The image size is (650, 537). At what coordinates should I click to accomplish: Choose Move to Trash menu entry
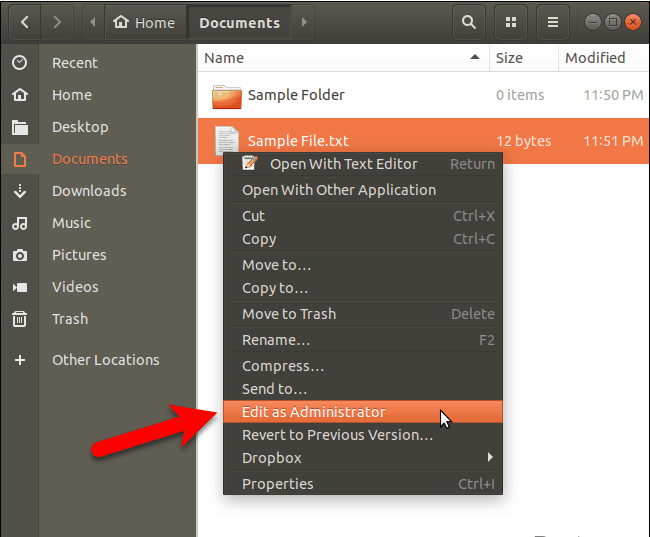click(x=289, y=314)
